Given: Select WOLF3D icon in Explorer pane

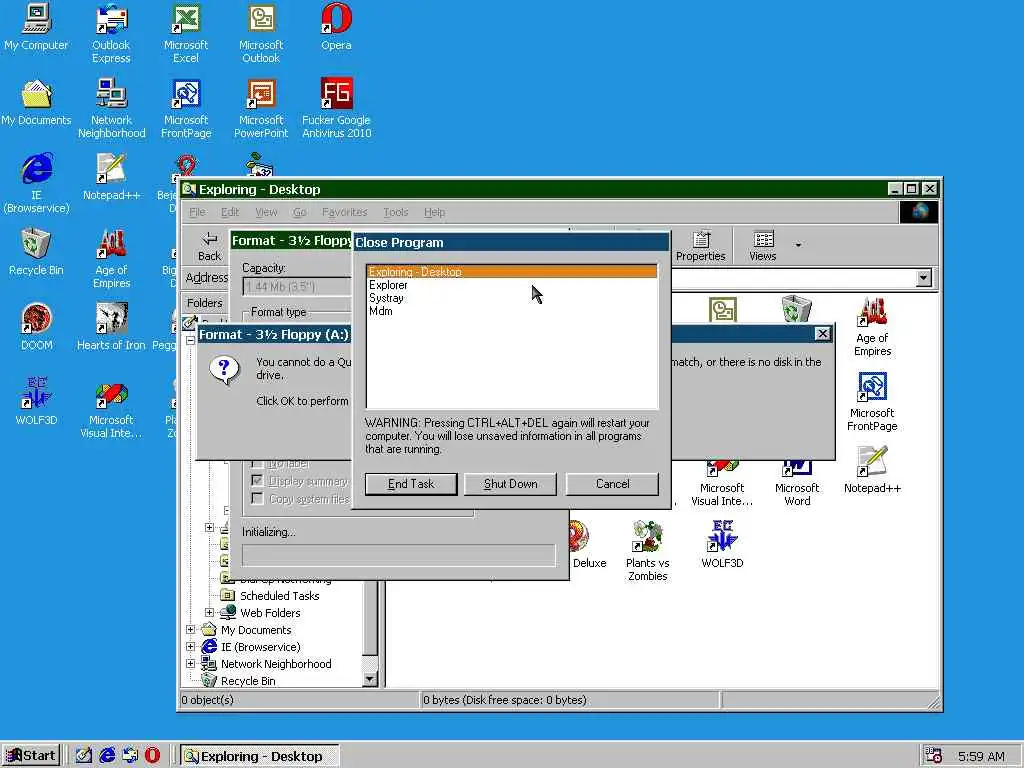Looking at the screenshot, I should pyautogui.click(x=722, y=544).
